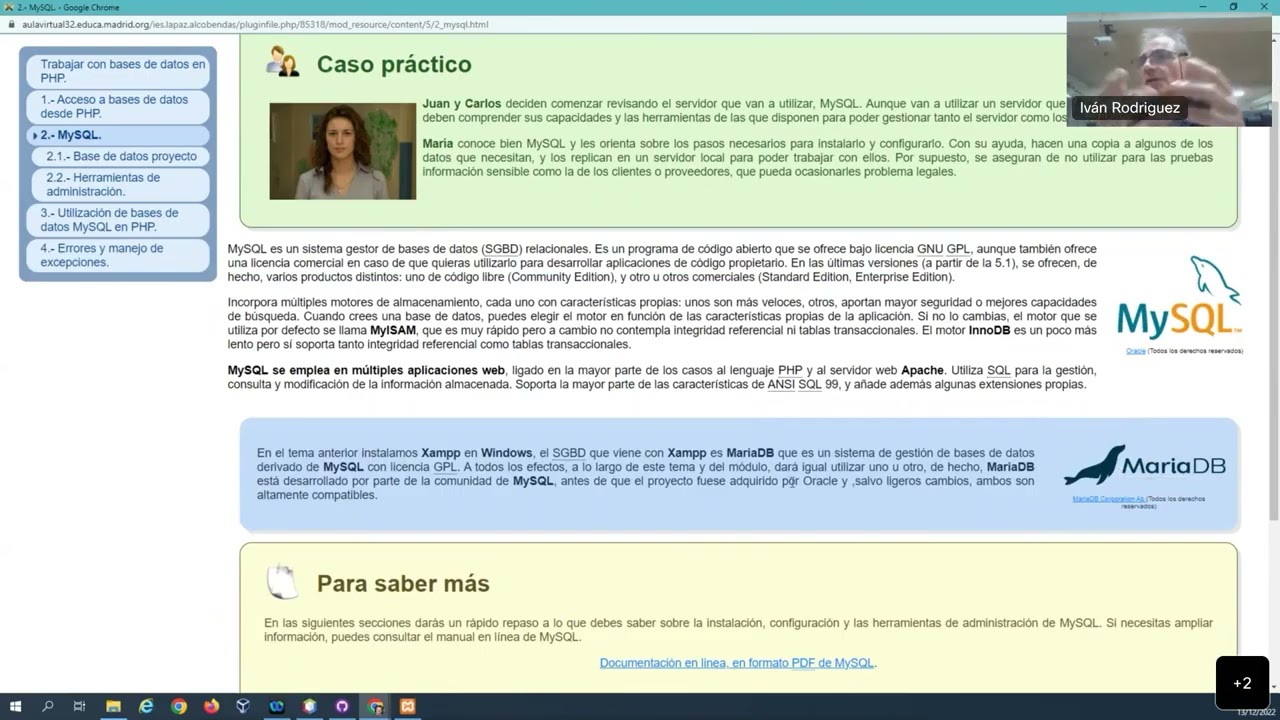Click the Para saber más paper icon
The height and width of the screenshot is (720, 1280).
coord(282,581)
